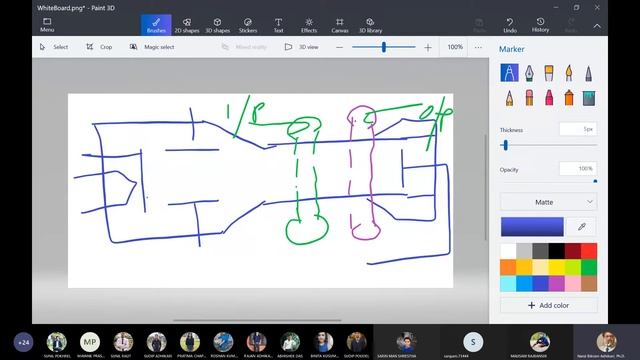Pick the light gray color swatch
Viewport: 640px width, 360px height.
click(x=524, y=251)
